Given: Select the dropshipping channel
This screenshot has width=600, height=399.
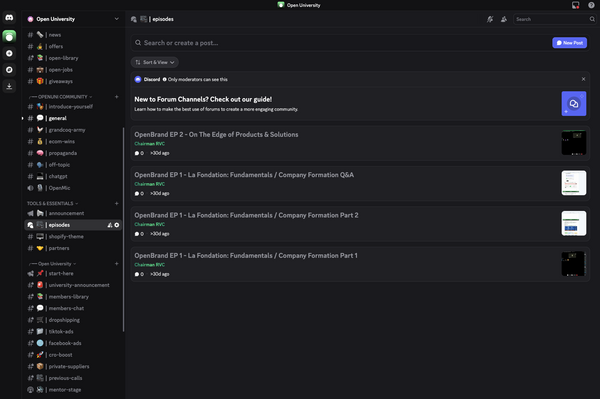Looking at the screenshot, I should (73, 320).
